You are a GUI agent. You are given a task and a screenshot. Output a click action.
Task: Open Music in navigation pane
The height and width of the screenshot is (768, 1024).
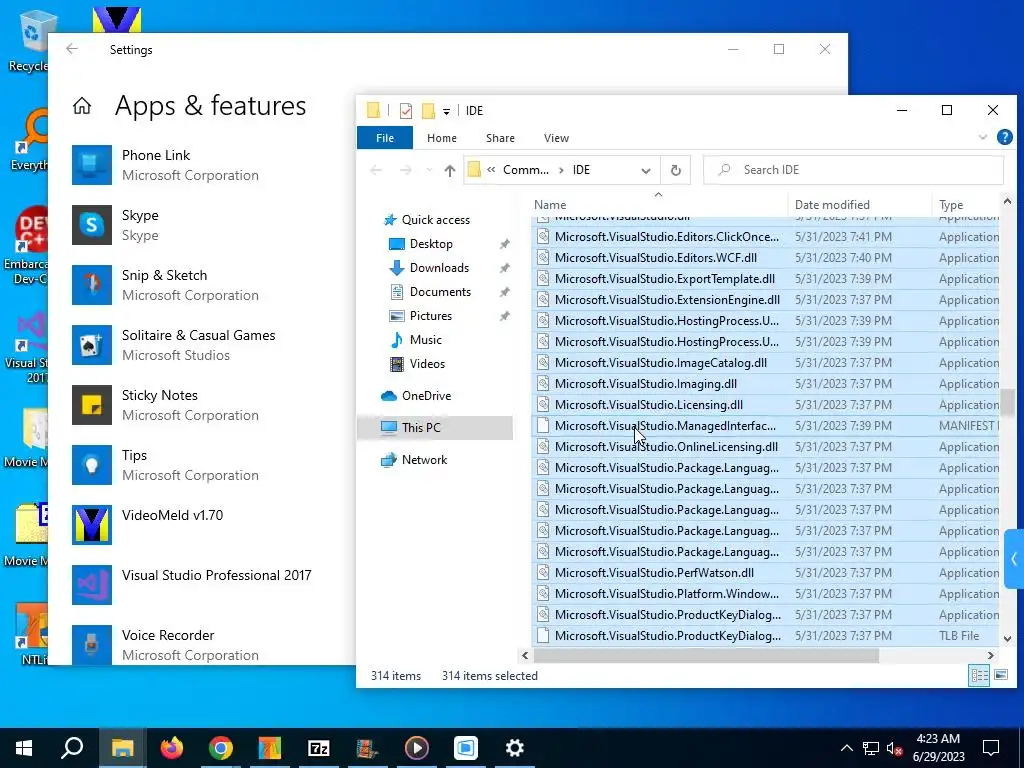click(425, 340)
